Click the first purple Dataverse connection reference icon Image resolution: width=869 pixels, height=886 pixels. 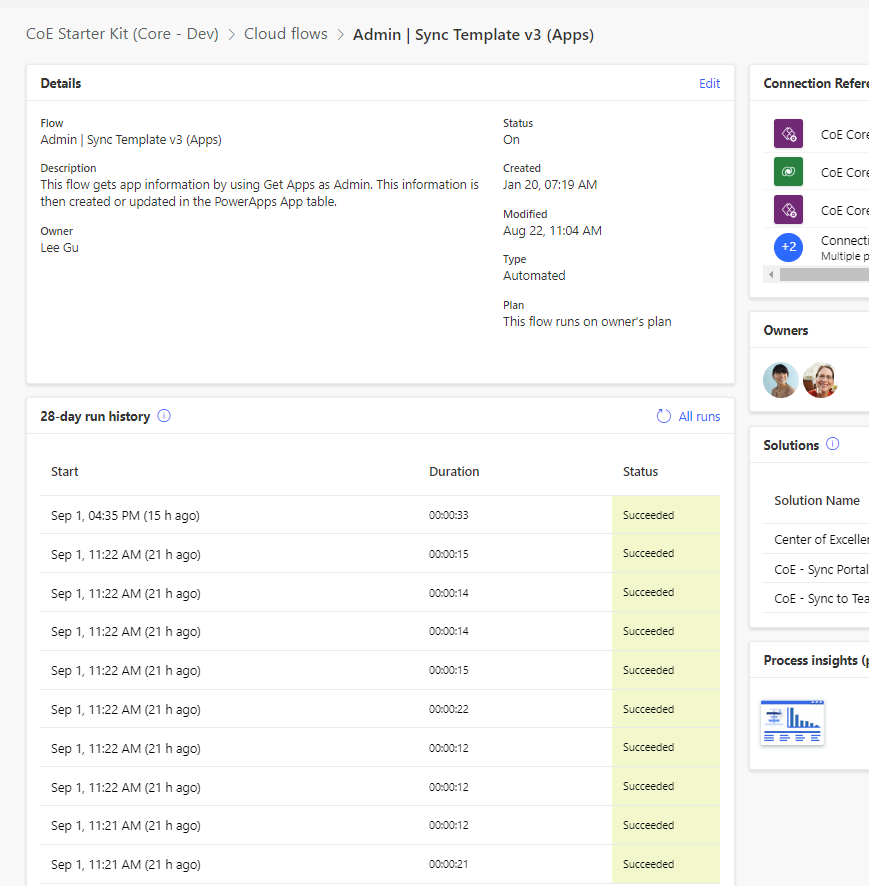[788, 133]
